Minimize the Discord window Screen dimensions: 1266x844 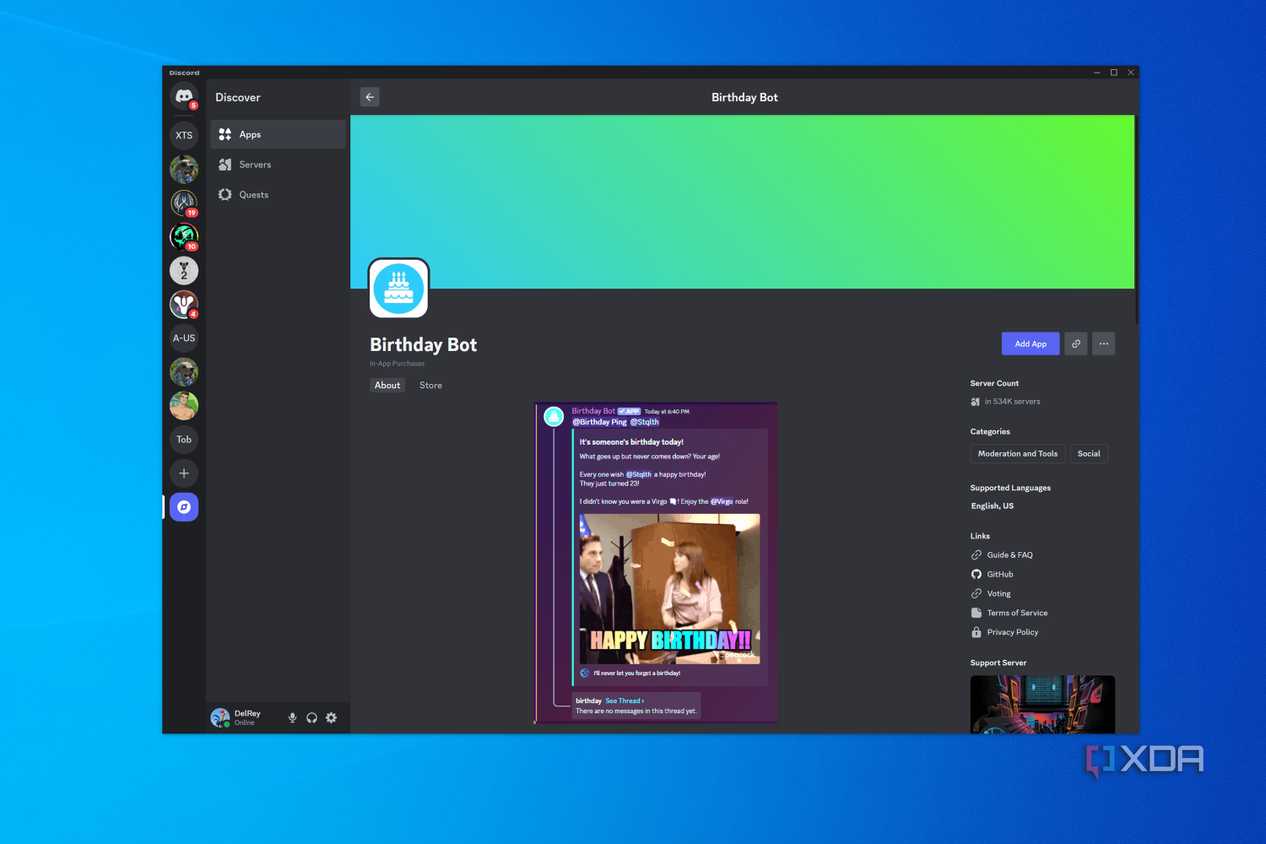pos(1097,72)
